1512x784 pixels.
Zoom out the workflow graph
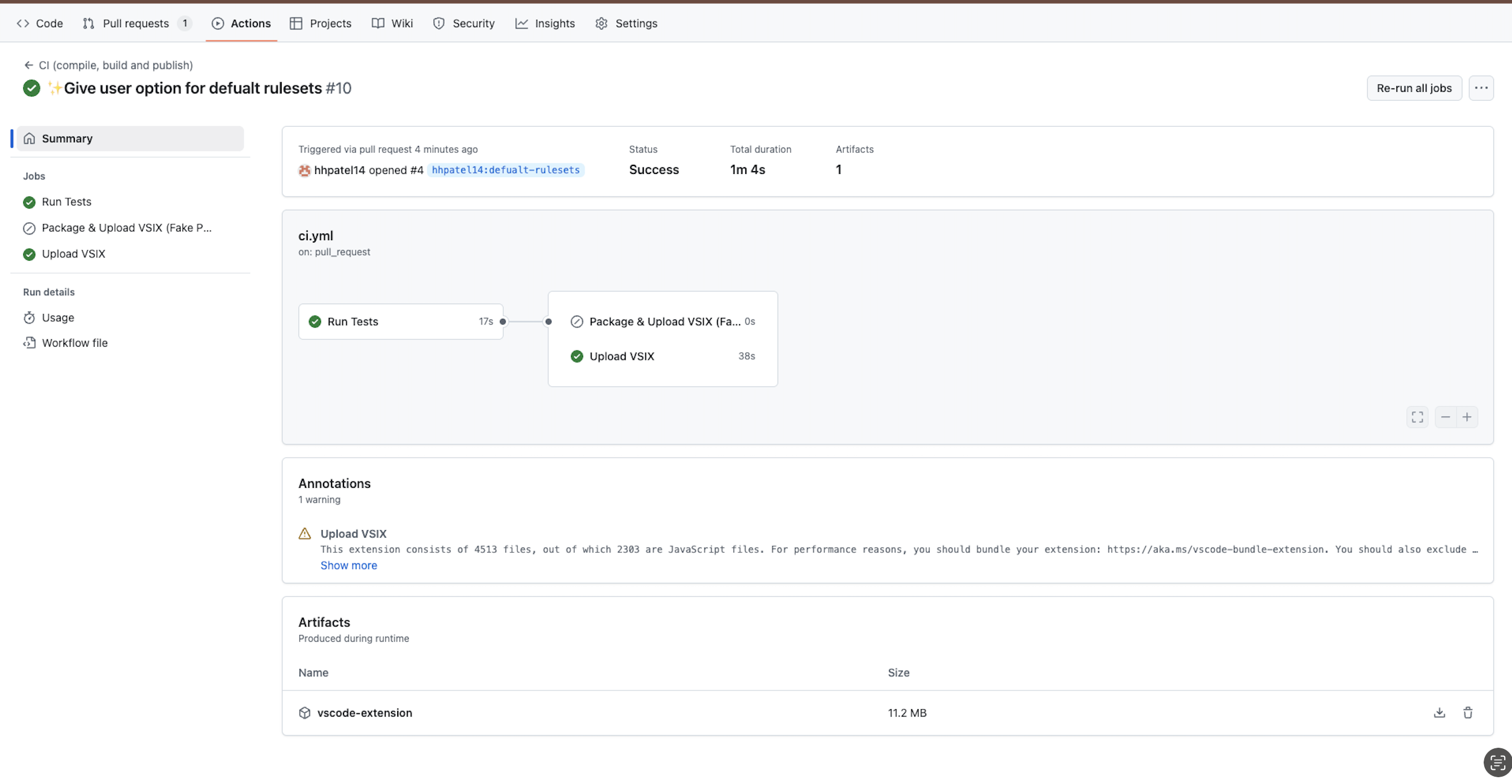pos(1445,417)
